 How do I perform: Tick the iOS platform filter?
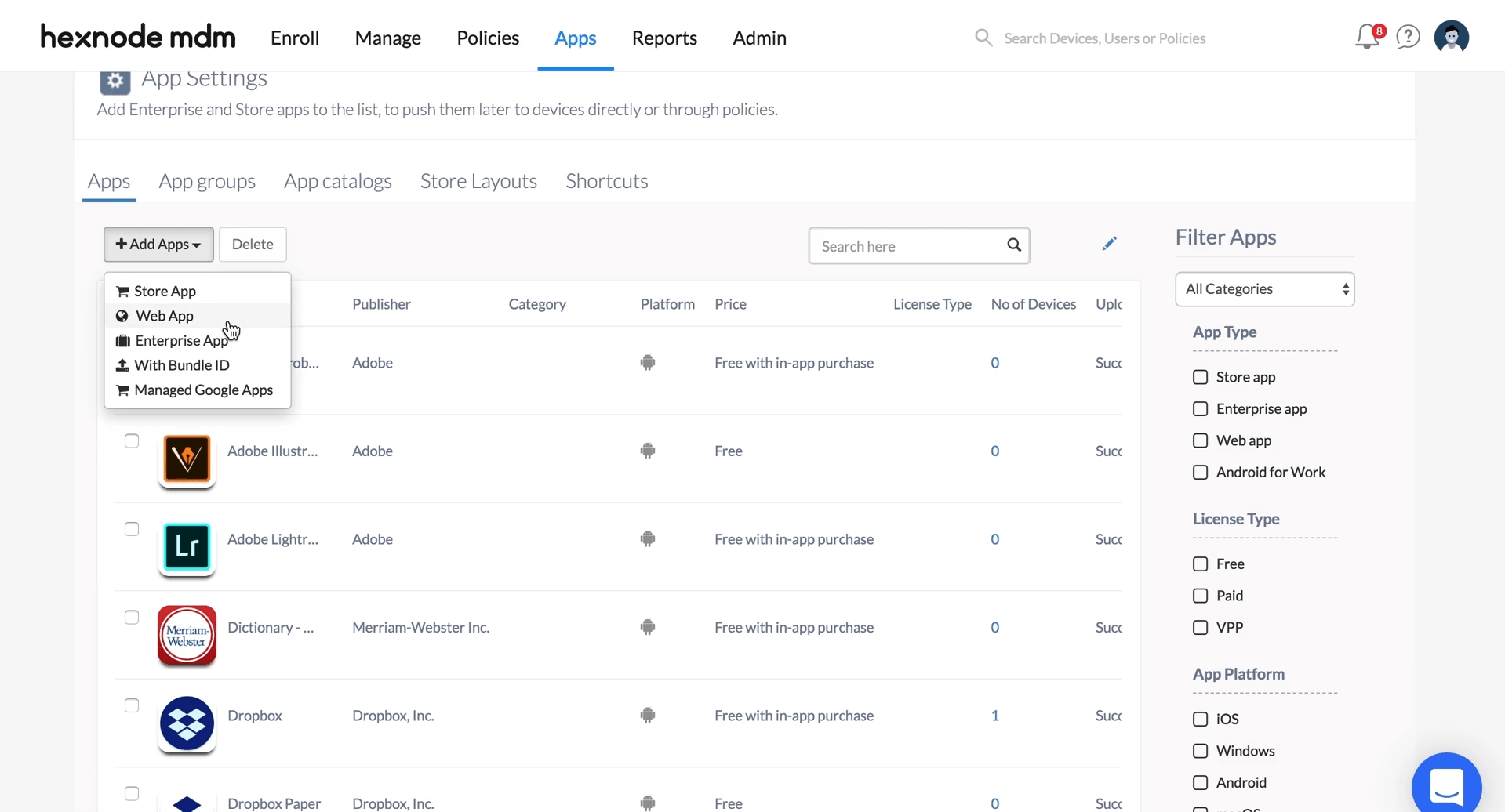tap(1200, 719)
